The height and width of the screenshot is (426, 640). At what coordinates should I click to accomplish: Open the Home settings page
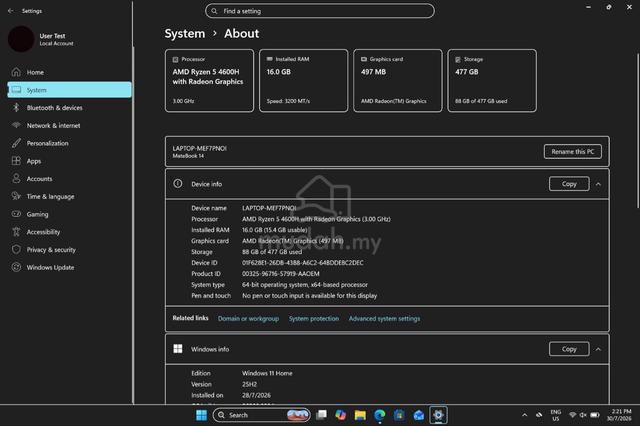(69, 72)
